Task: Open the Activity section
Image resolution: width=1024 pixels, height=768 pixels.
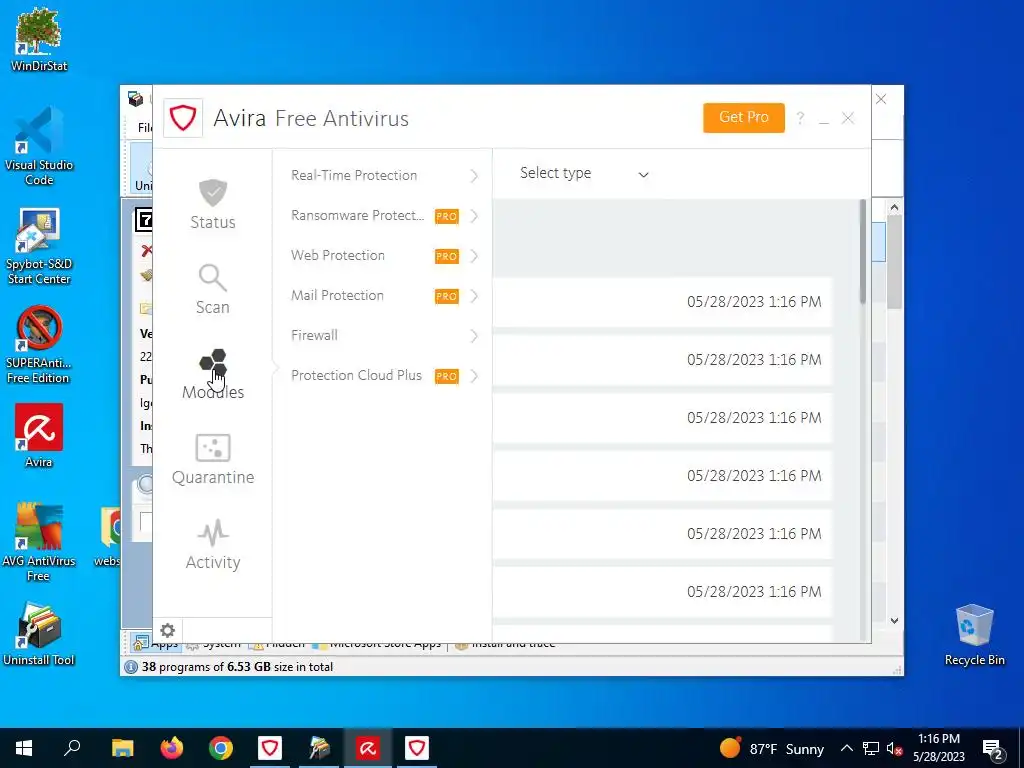Action: (213, 544)
